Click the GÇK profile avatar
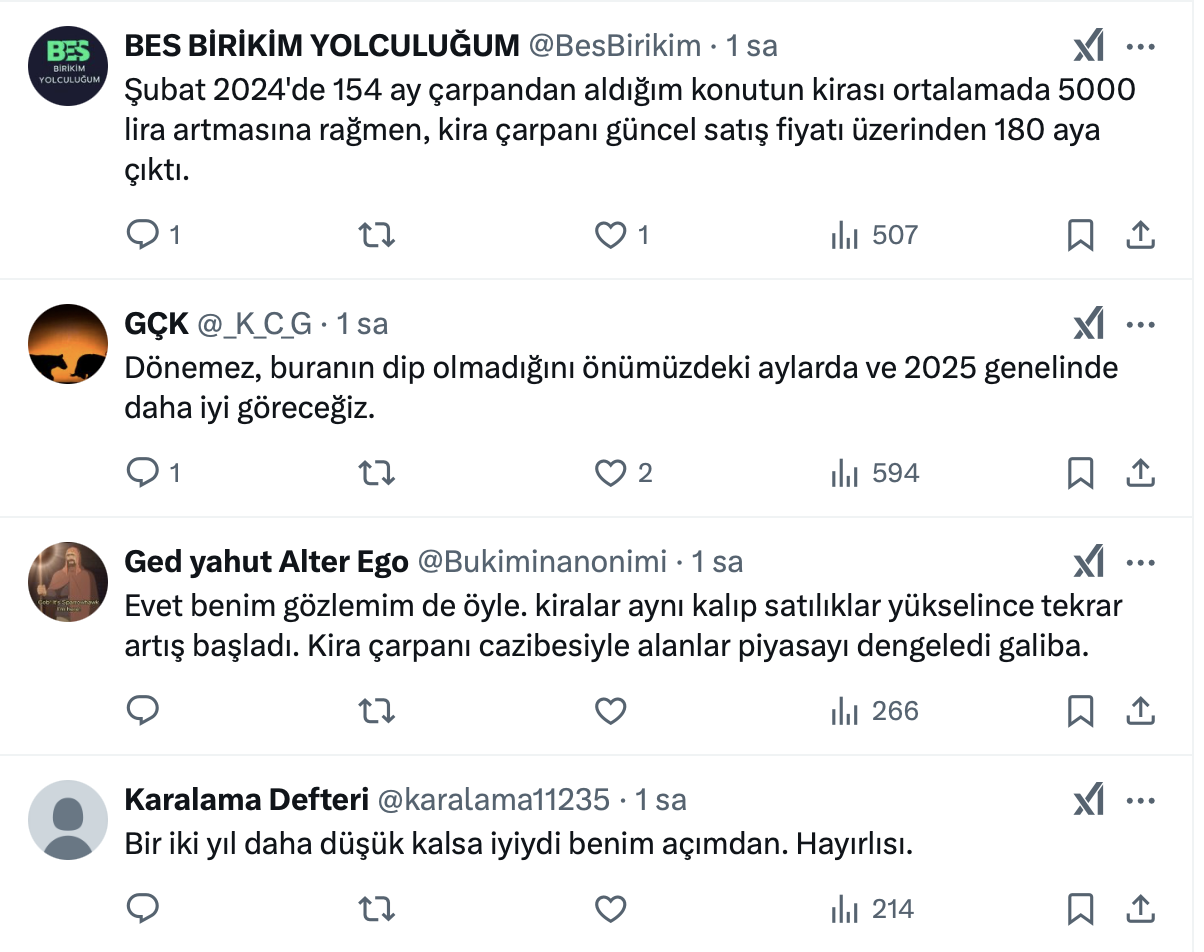This screenshot has width=1204, height=952. pos(67,344)
